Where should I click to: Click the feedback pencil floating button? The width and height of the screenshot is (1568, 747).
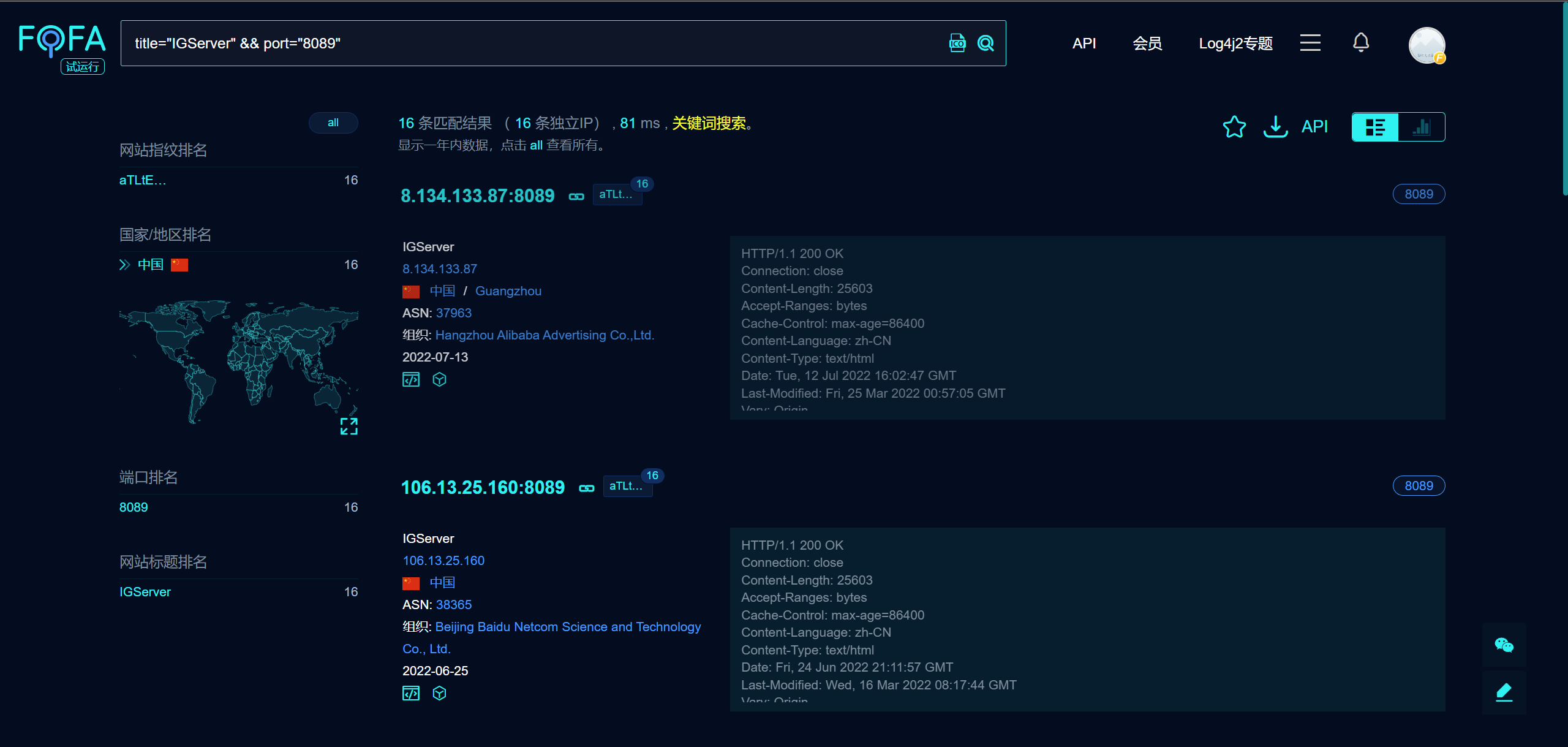click(1504, 692)
